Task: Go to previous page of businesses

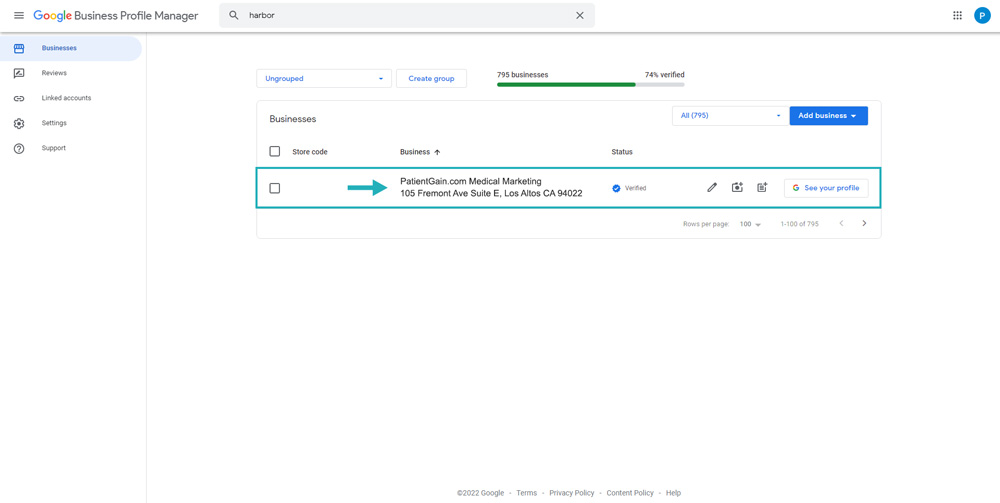Action: click(x=841, y=223)
